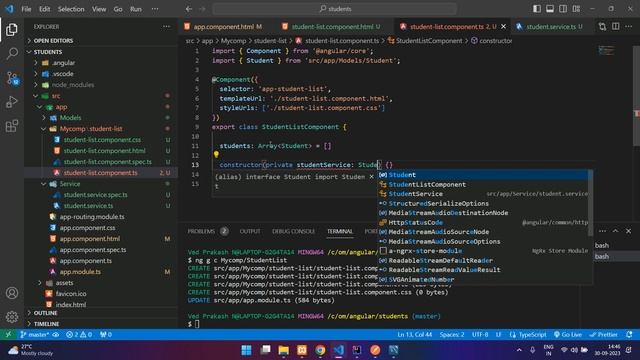
Task: Toggle the bottom panel layout icon
Action: click(x=550, y=9)
